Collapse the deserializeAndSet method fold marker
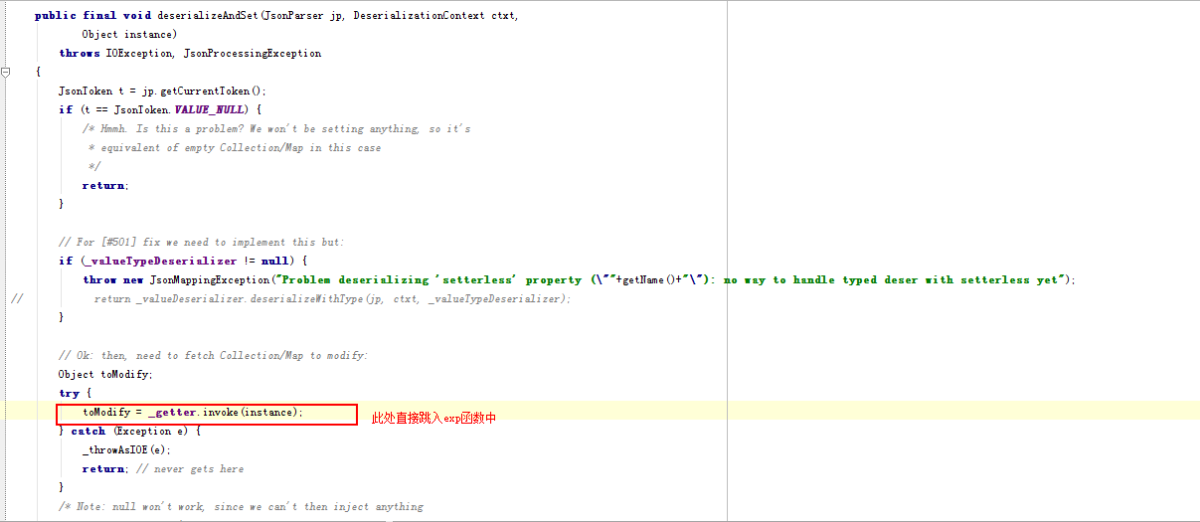The height and width of the screenshot is (522, 1200). [x=6, y=72]
